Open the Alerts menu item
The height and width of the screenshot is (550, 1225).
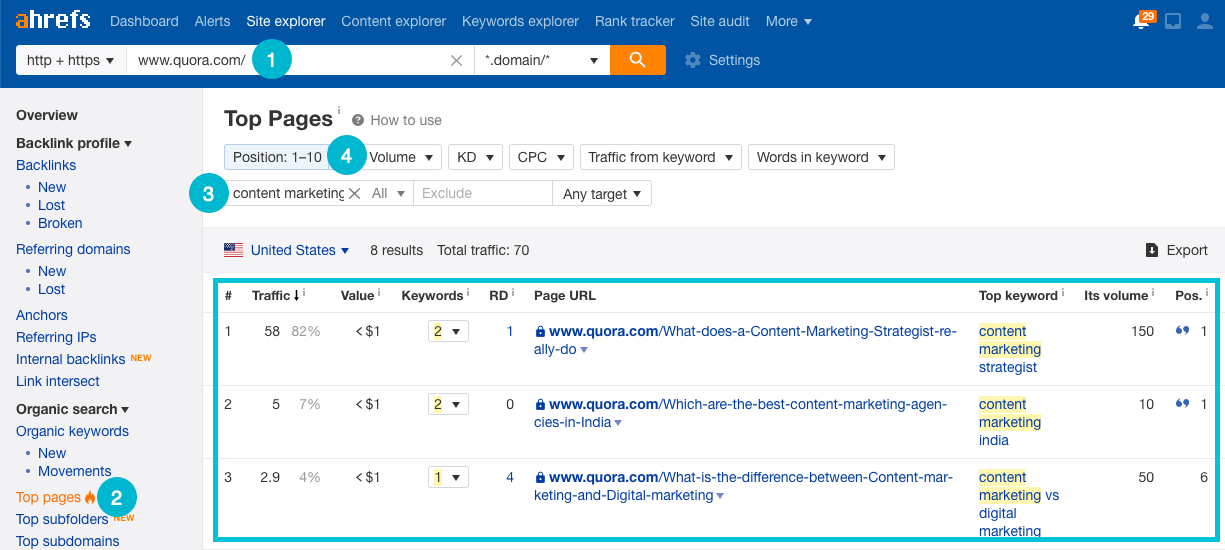[213, 21]
